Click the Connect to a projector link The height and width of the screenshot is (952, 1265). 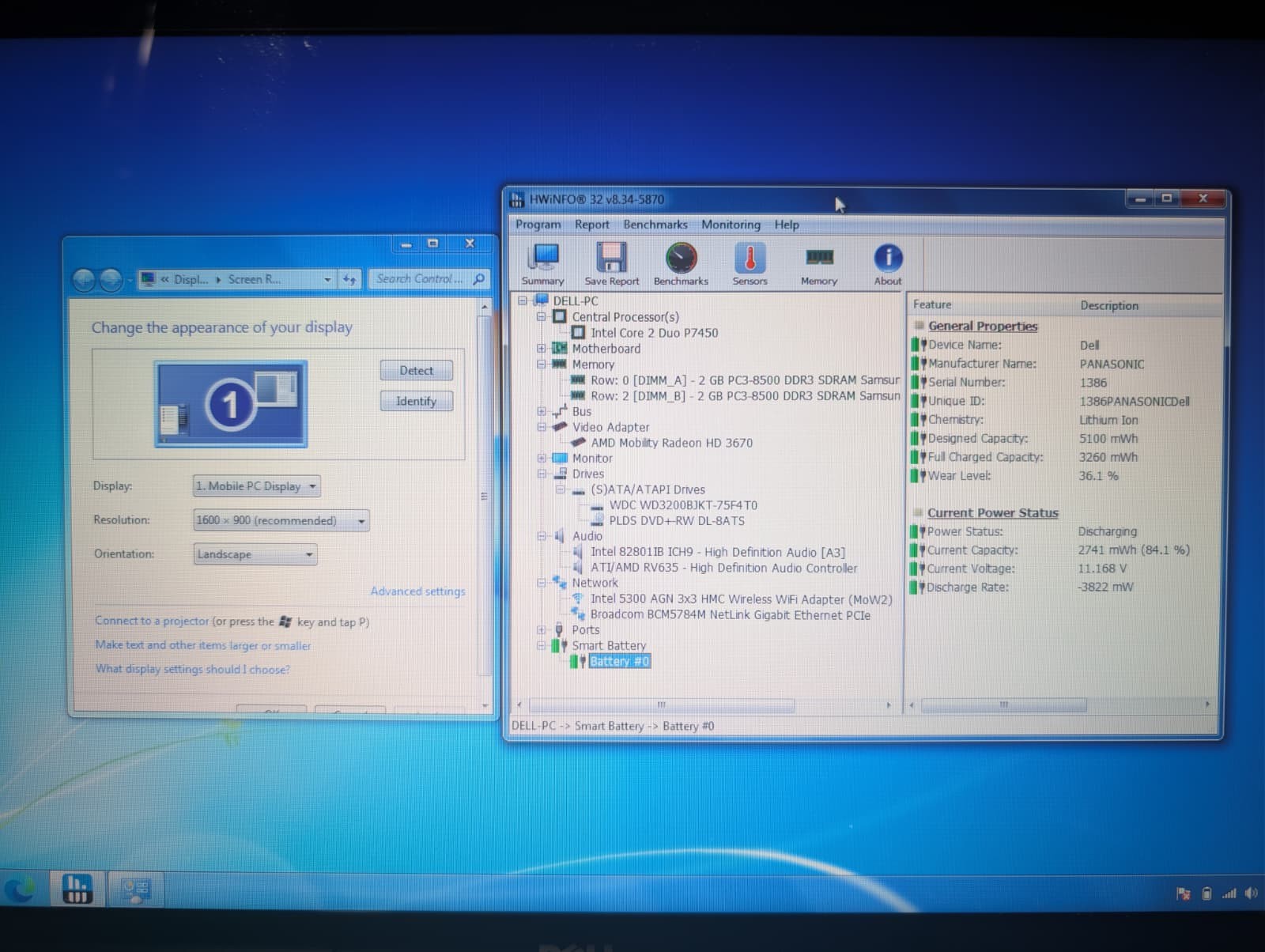pyautogui.click(x=152, y=621)
